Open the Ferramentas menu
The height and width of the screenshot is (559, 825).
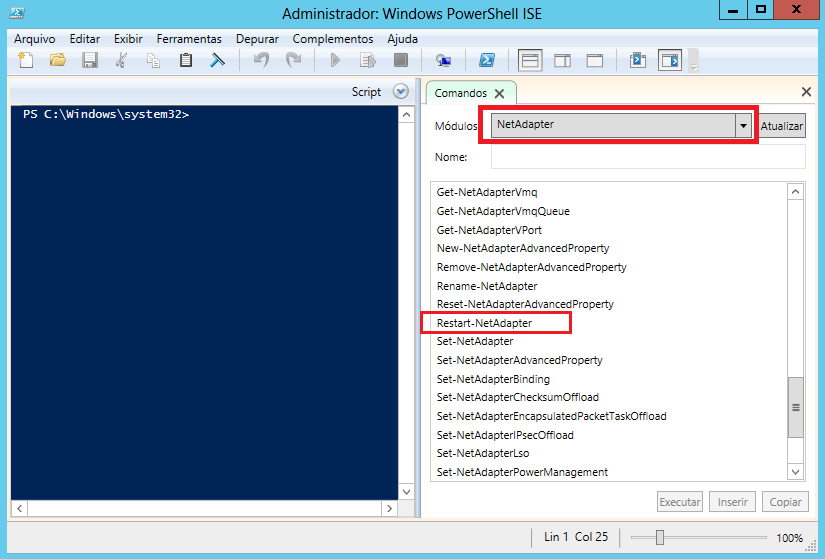(x=189, y=39)
